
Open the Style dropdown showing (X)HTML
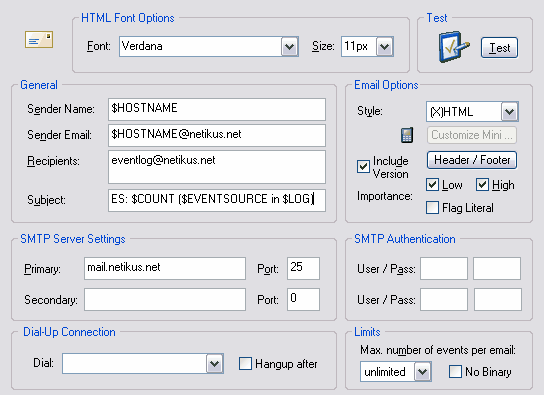(472, 112)
